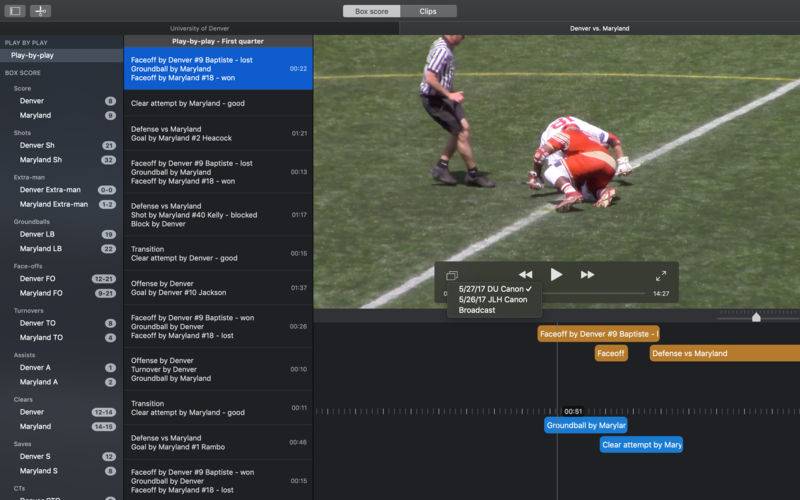Select Goal by Denver #10 Jackson play
The image size is (800, 500).
[218, 288]
